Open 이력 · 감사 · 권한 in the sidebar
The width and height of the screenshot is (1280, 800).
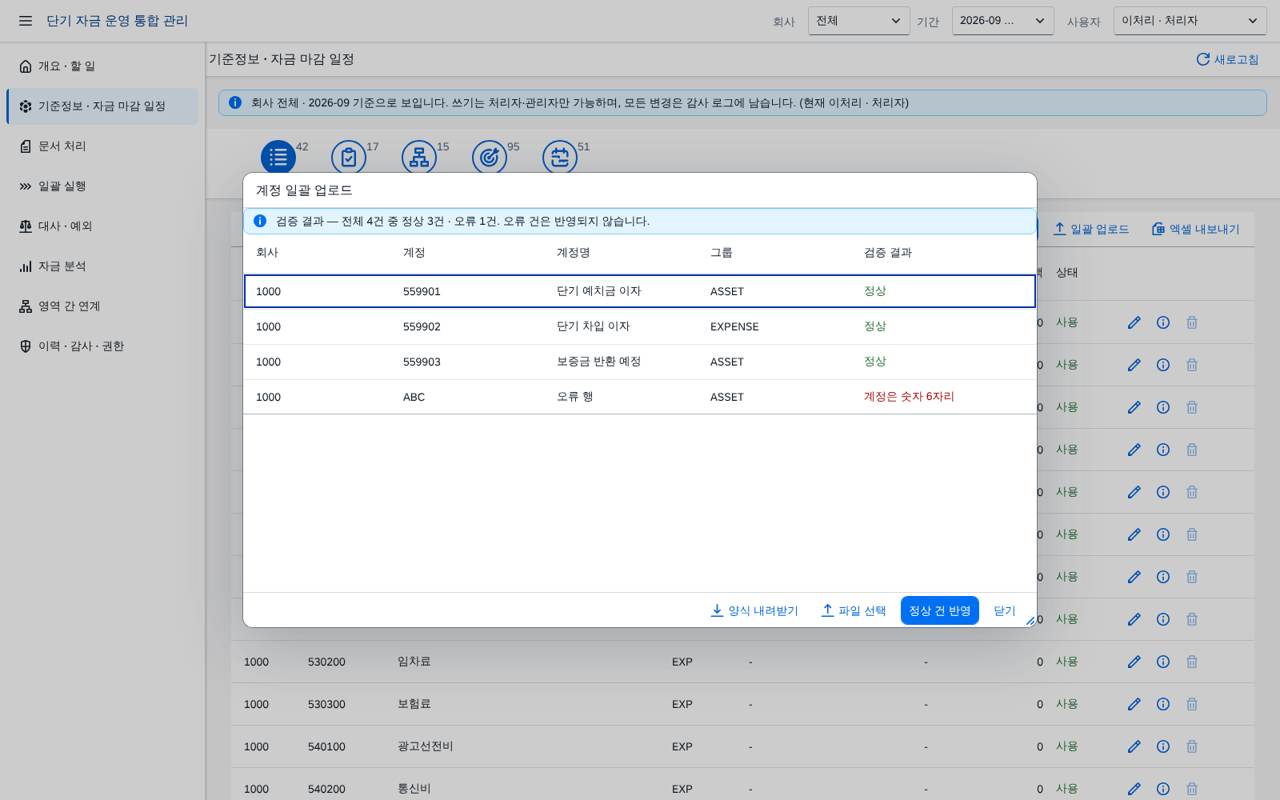[102, 346]
